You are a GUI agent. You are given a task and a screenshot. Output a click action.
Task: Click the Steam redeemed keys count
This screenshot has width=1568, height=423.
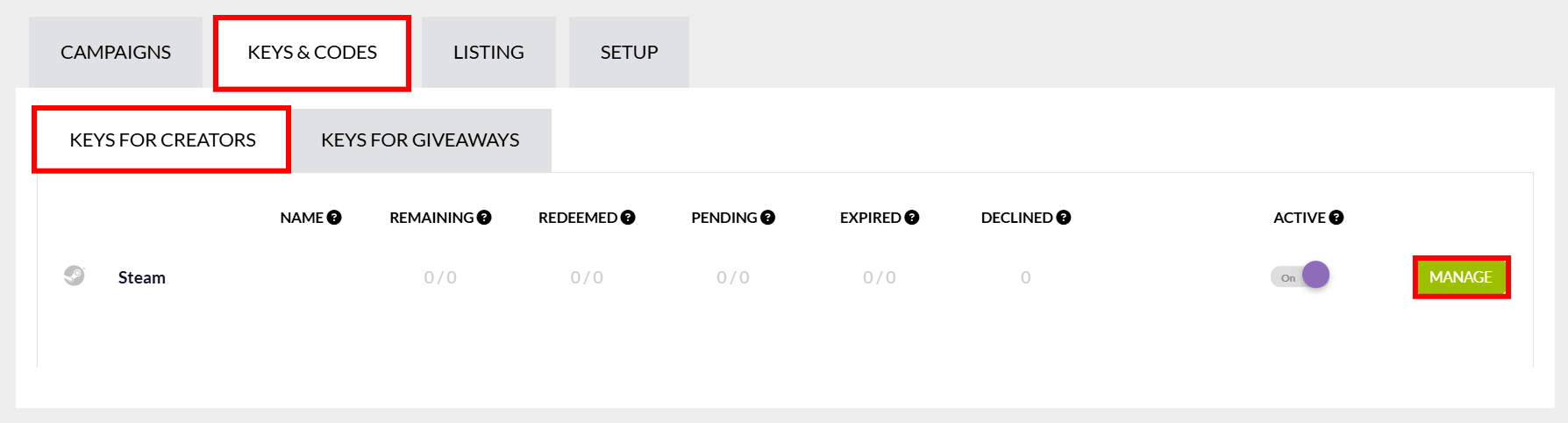click(587, 278)
